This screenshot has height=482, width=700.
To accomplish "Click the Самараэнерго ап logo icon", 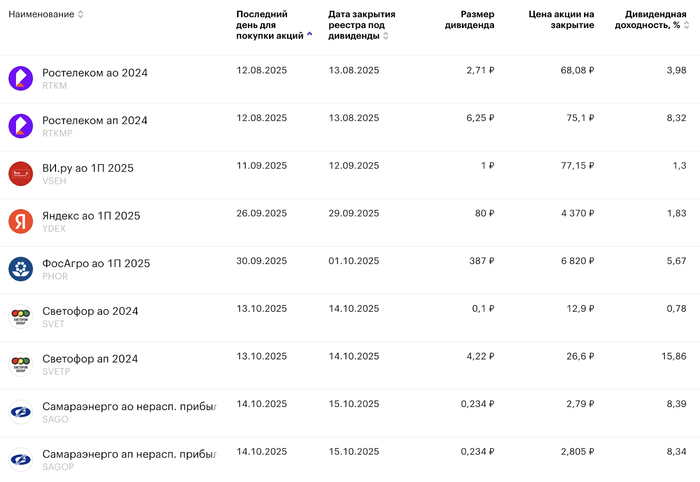I will pyautogui.click(x=21, y=459).
